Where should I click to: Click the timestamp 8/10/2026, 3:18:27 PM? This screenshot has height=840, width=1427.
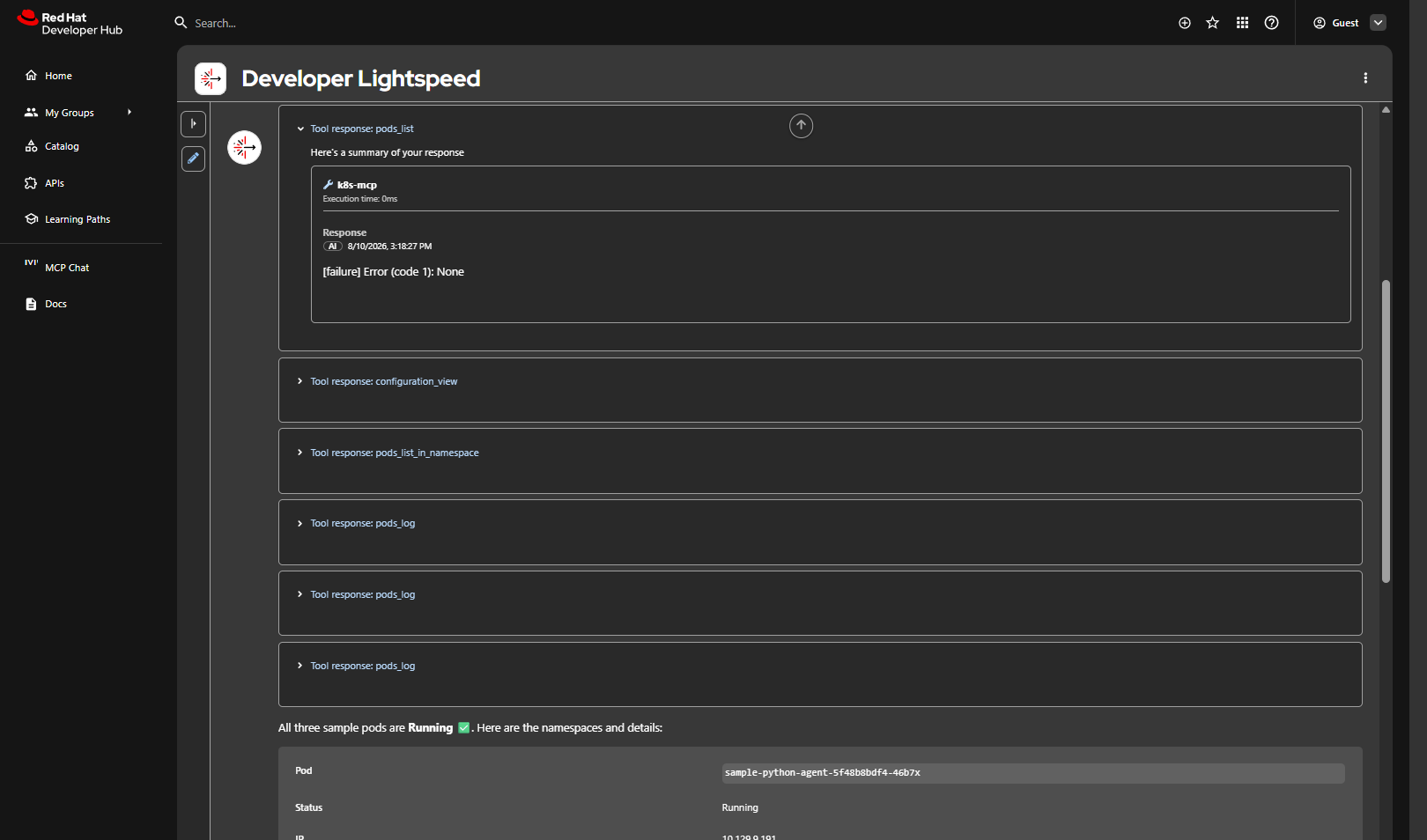point(389,247)
